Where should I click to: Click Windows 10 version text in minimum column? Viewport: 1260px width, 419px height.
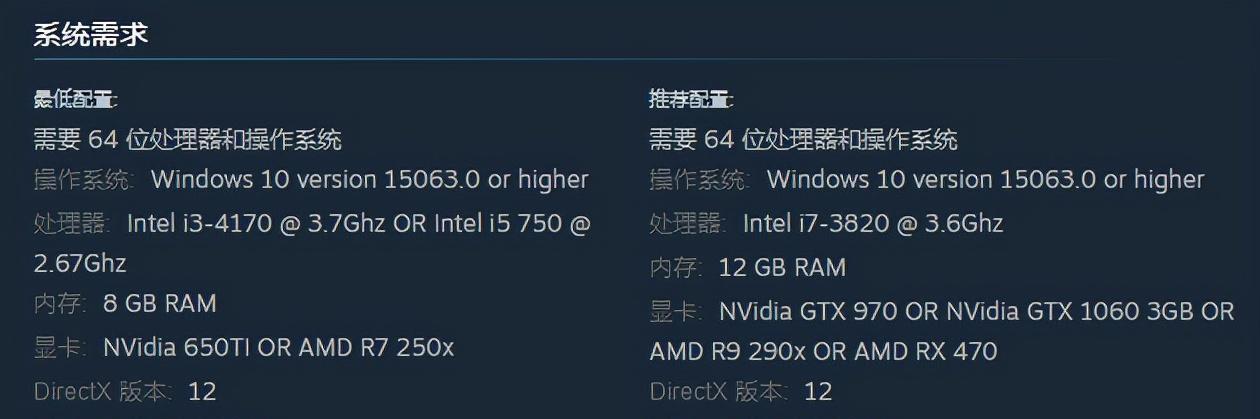pos(370,180)
